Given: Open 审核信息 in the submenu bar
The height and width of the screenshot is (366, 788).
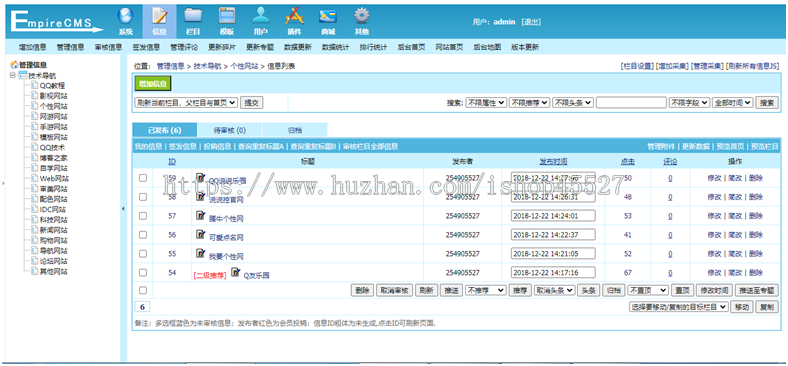Looking at the screenshot, I should tap(108, 47).
